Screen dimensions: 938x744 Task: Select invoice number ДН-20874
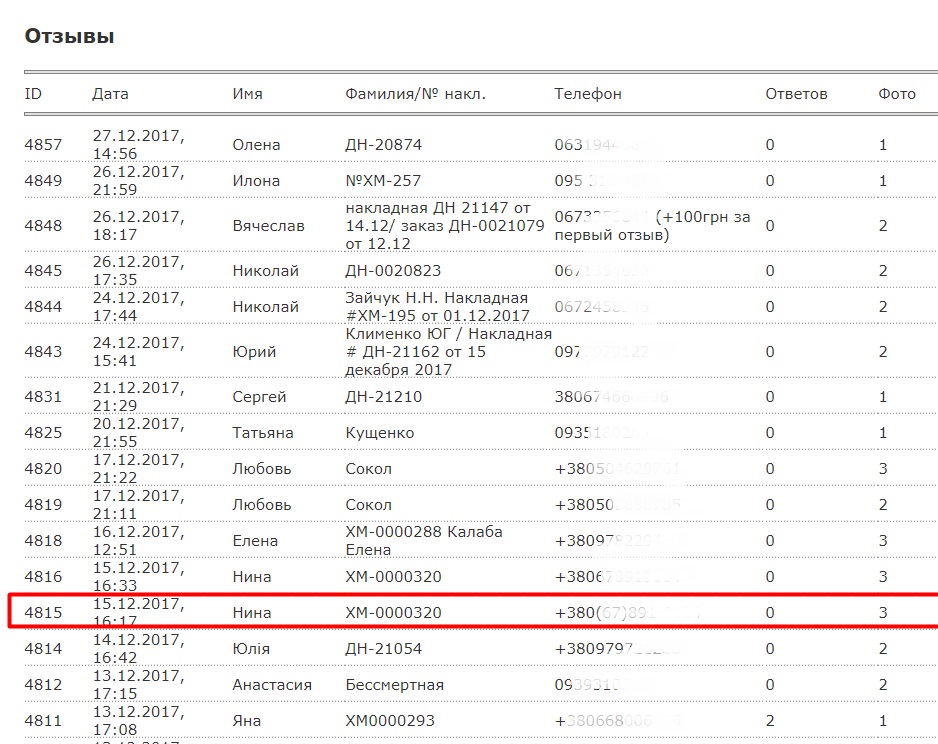tap(383, 145)
